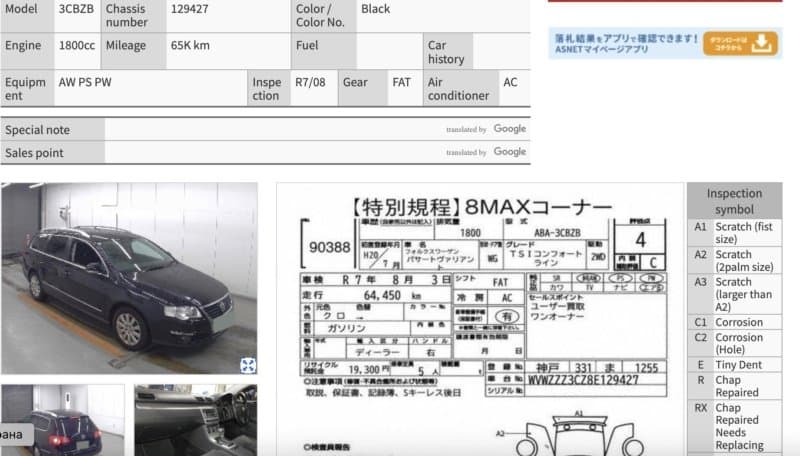Image resolution: width=800 pixels, height=456 pixels.
Task: Click the Car history label
Action: pos(446,52)
